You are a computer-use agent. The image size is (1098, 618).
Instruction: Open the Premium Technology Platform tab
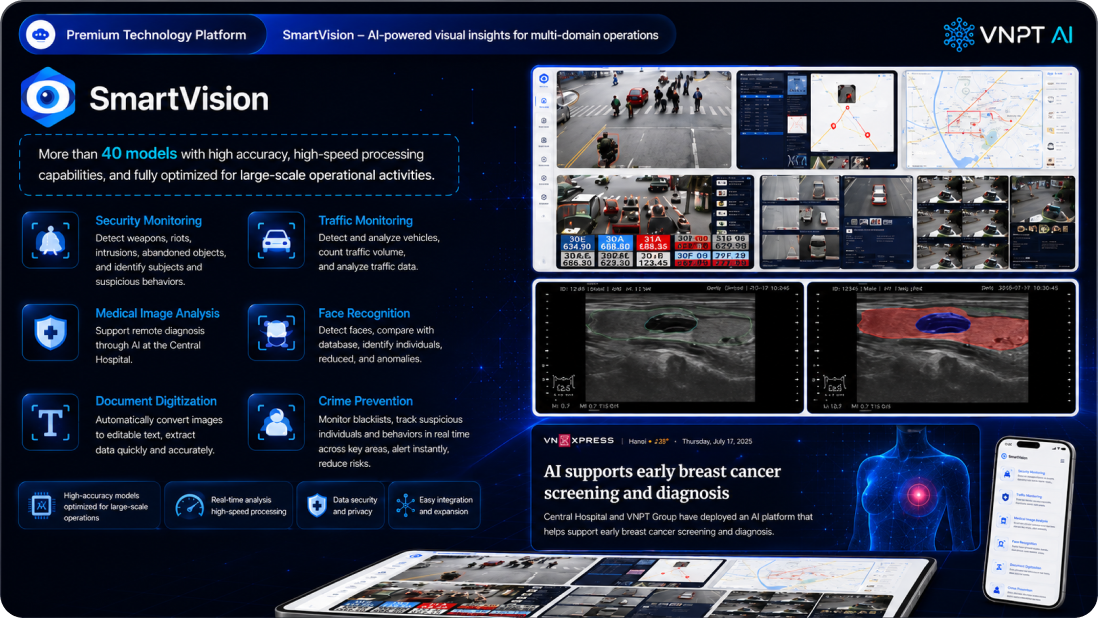[143, 34]
